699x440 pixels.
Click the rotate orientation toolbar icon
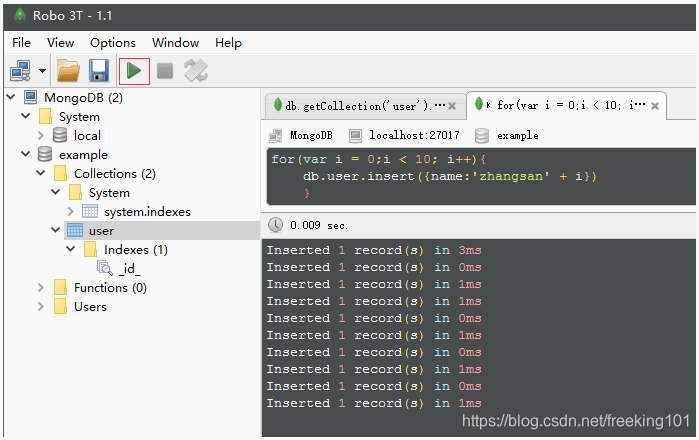196,71
